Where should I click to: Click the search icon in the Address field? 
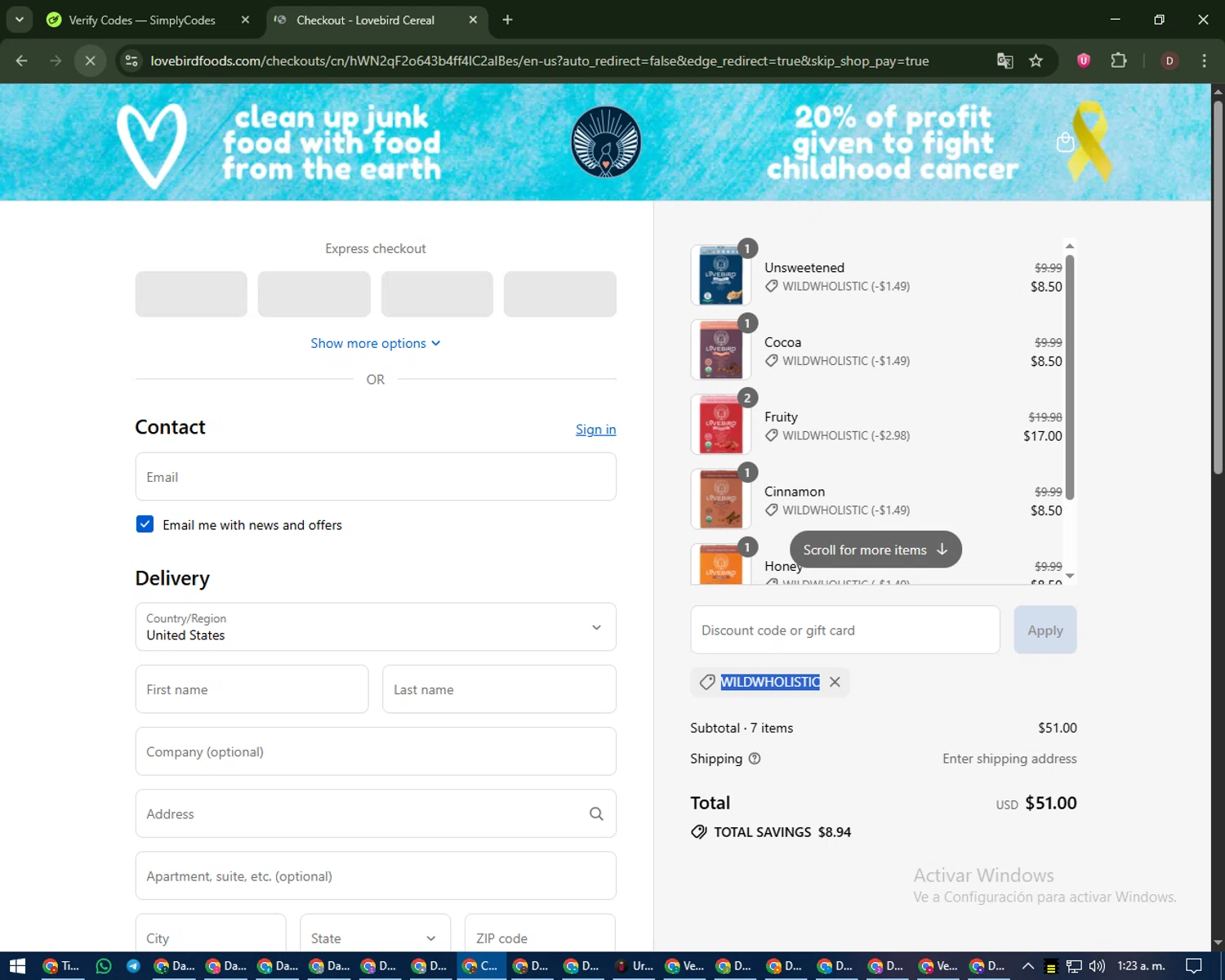pos(596,813)
